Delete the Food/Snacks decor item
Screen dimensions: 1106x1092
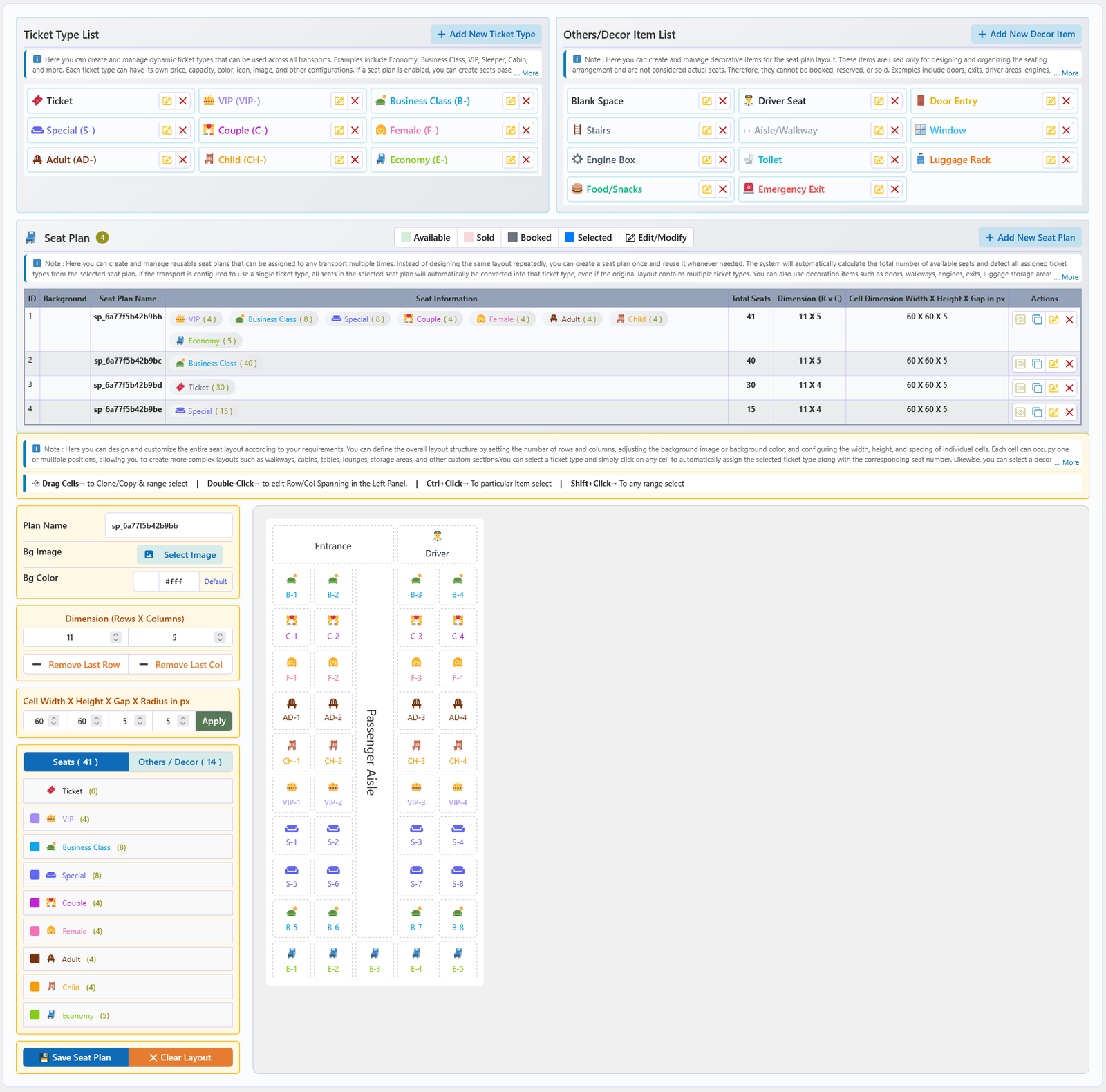pos(722,189)
